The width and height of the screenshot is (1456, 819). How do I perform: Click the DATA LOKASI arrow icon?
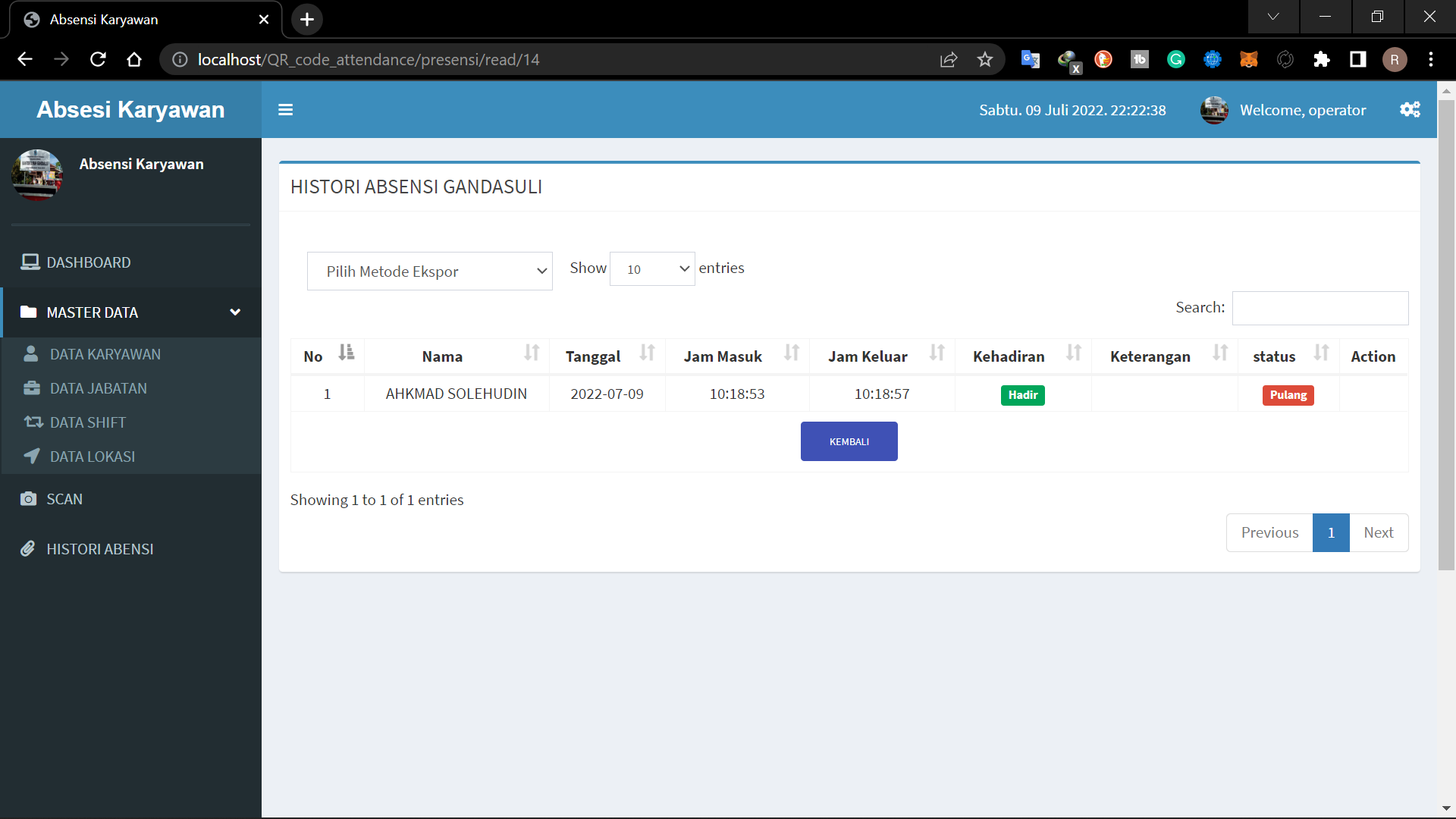(32, 456)
